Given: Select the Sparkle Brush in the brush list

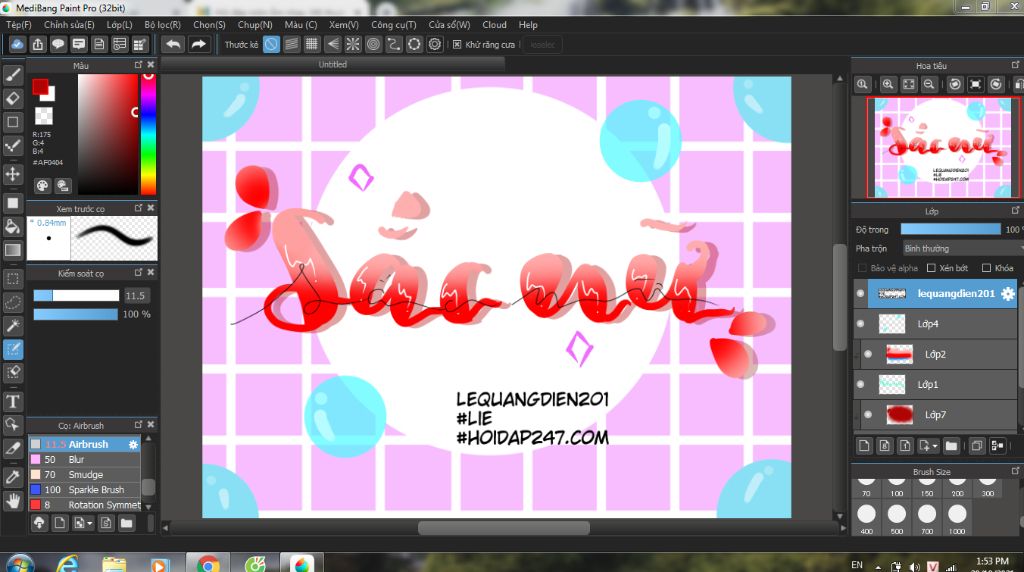Looking at the screenshot, I should (84, 490).
